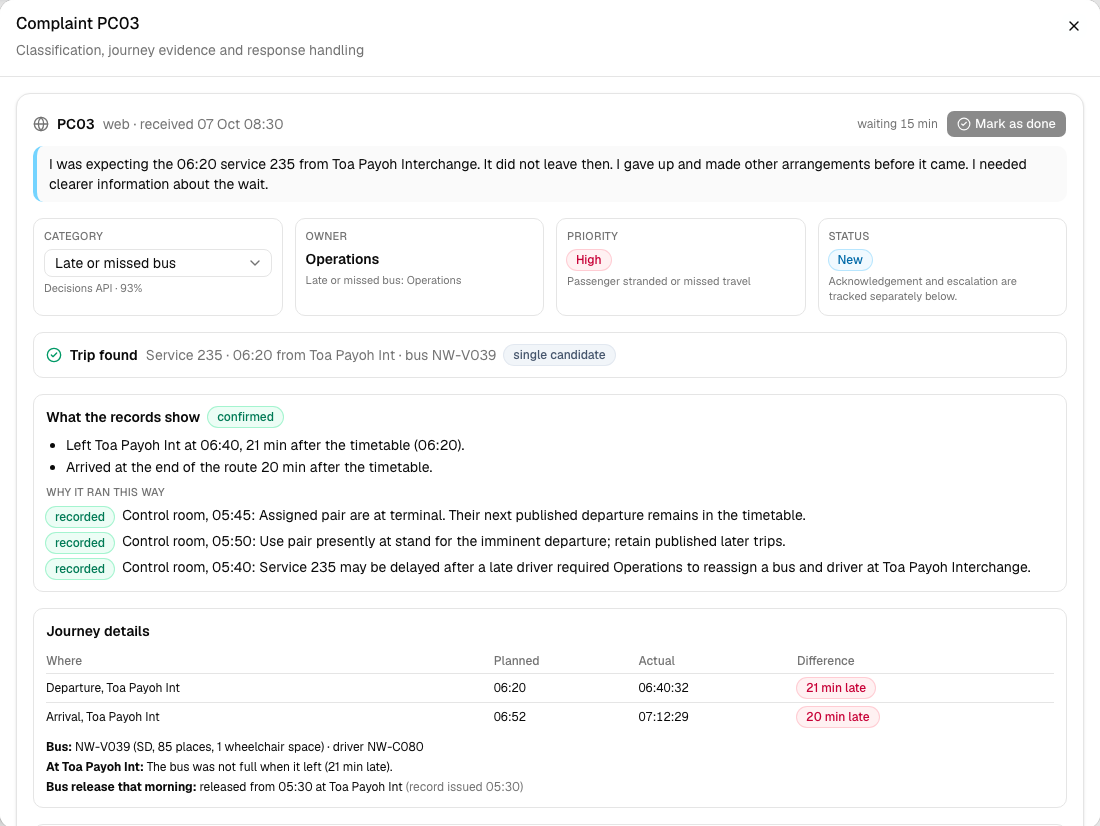1100x826 pixels.
Task: Click the planned time 06:52
Action: coord(510,717)
